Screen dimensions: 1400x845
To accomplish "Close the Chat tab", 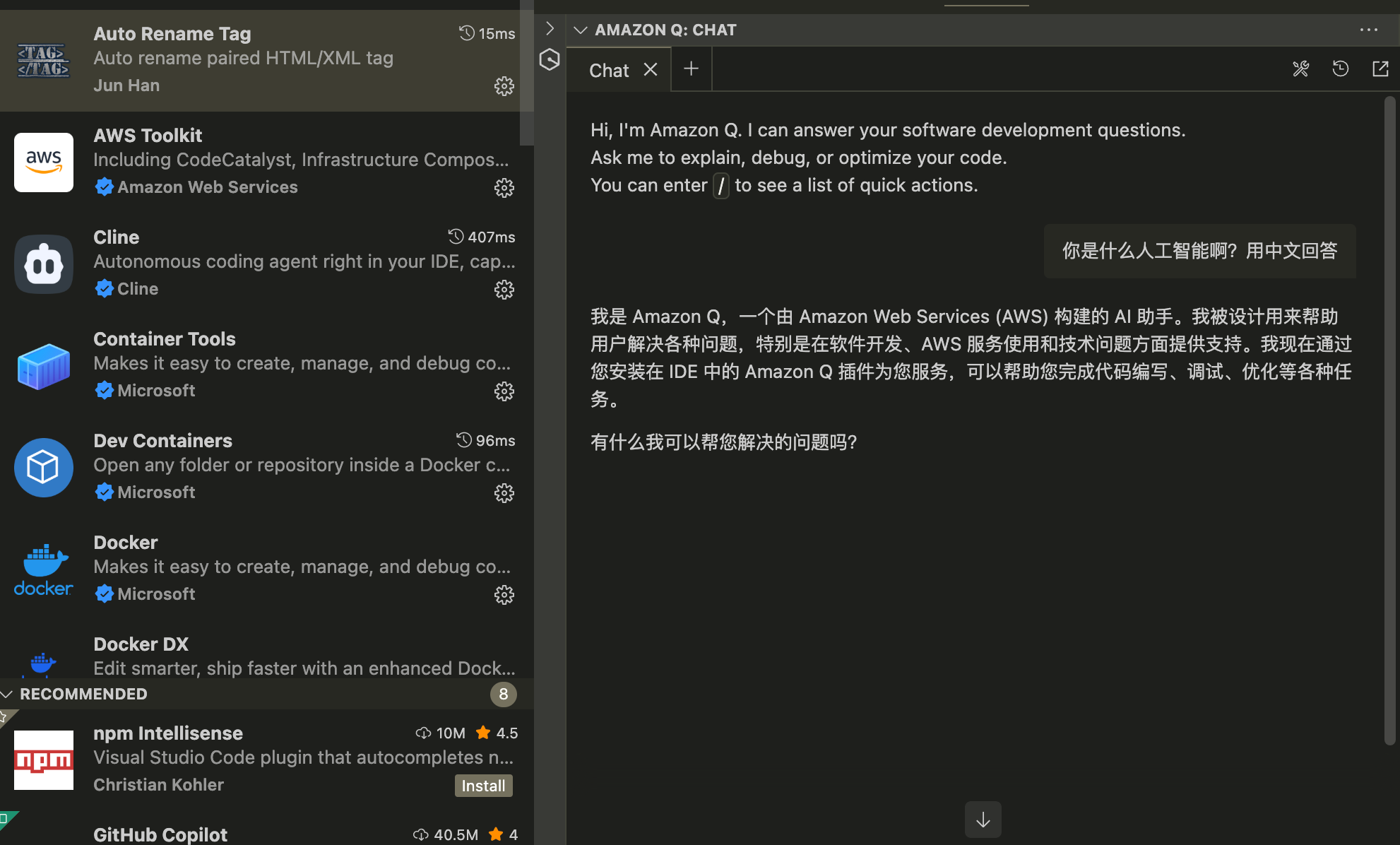I will (651, 70).
